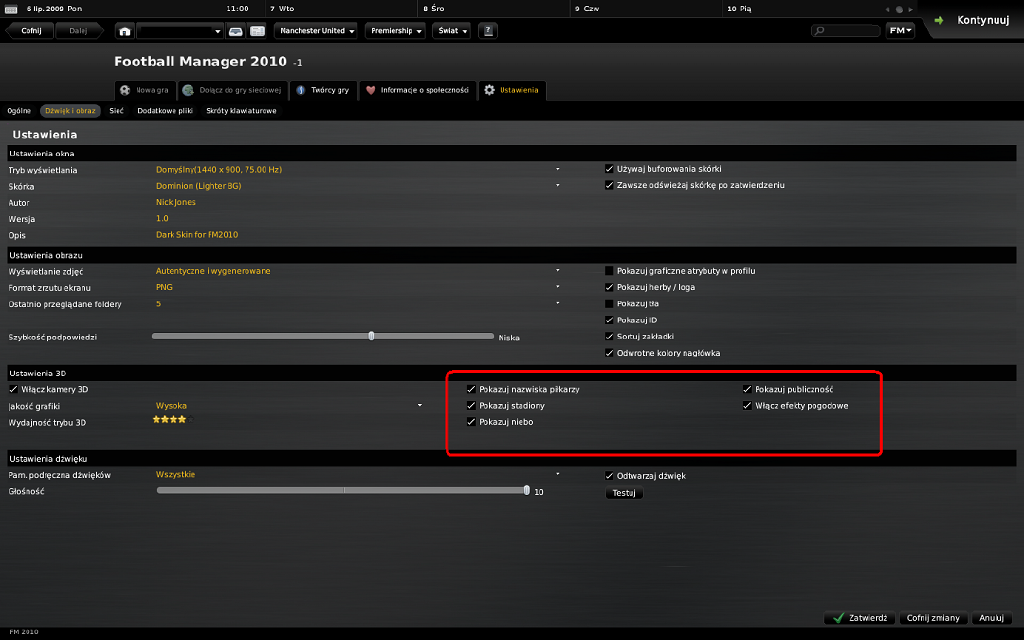Click the Dalej forward button
The width and height of the screenshot is (1024, 640).
(78, 31)
